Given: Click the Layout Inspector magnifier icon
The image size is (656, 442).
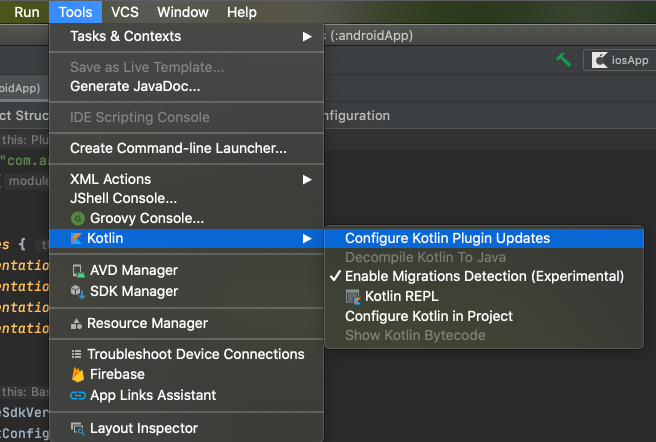Looking at the screenshot, I should tap(77, 428).
